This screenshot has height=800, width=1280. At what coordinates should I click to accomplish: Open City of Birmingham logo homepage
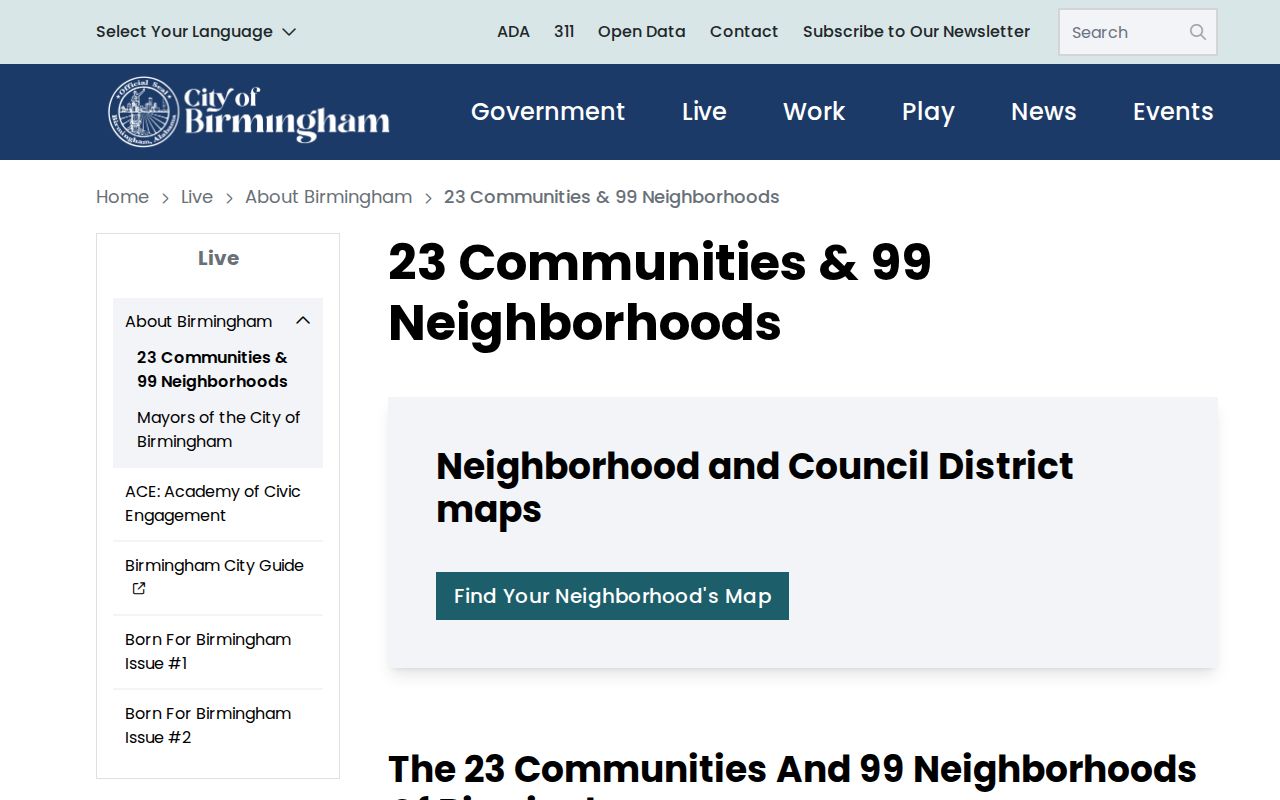tap(249, 112)
